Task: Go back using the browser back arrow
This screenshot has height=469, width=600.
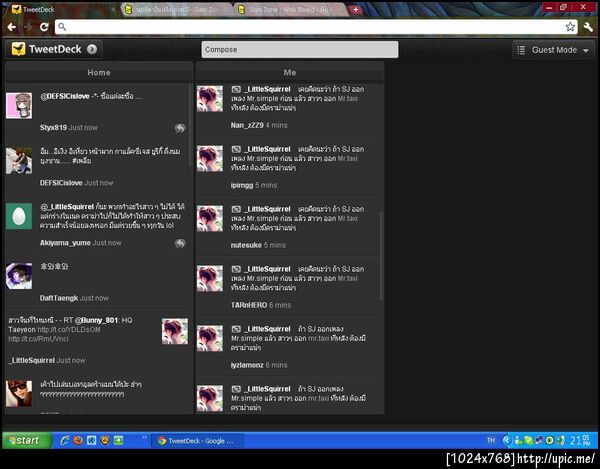Action: pyautogui.click(x=11, y=27)
